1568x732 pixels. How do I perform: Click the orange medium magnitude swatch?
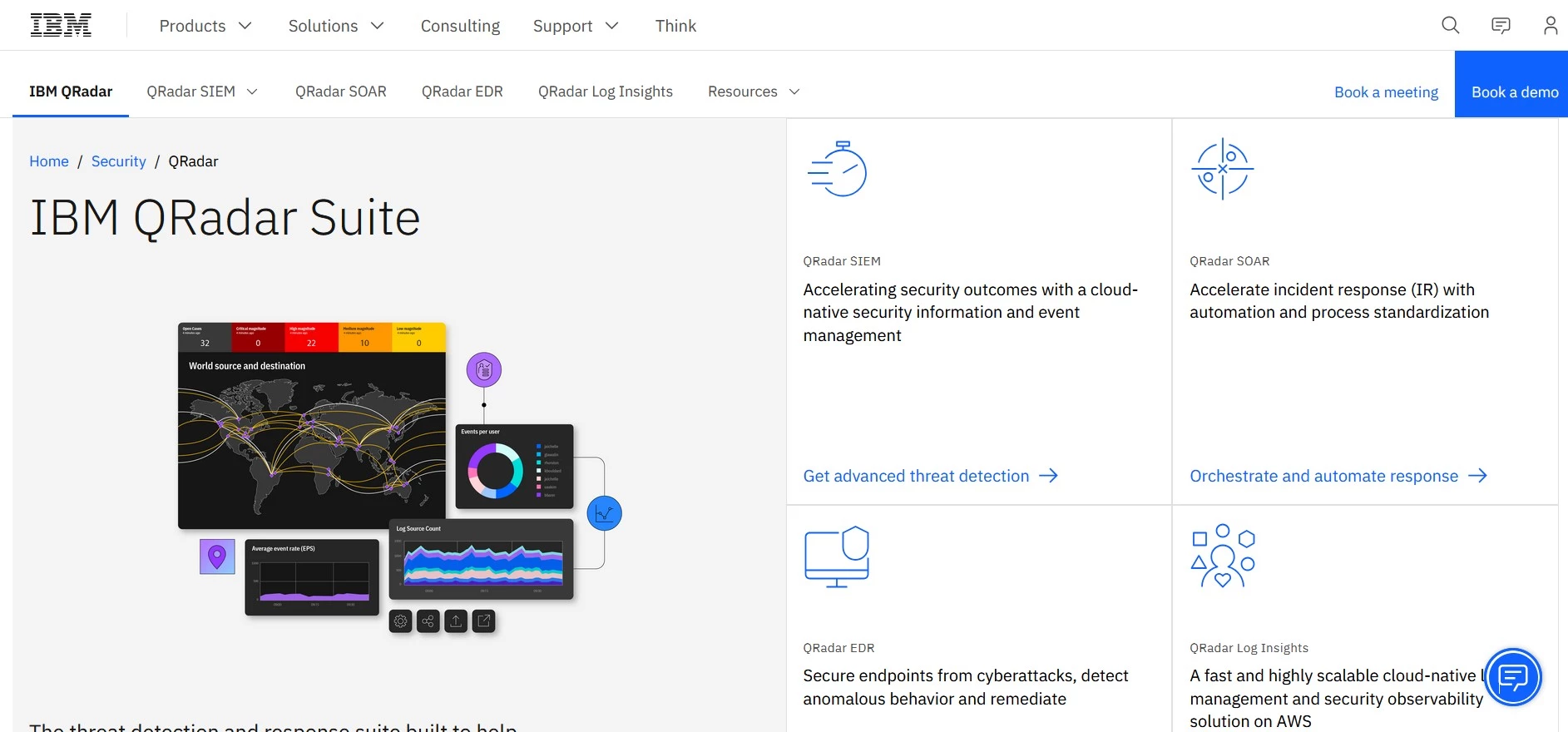[x=364, y=337]
